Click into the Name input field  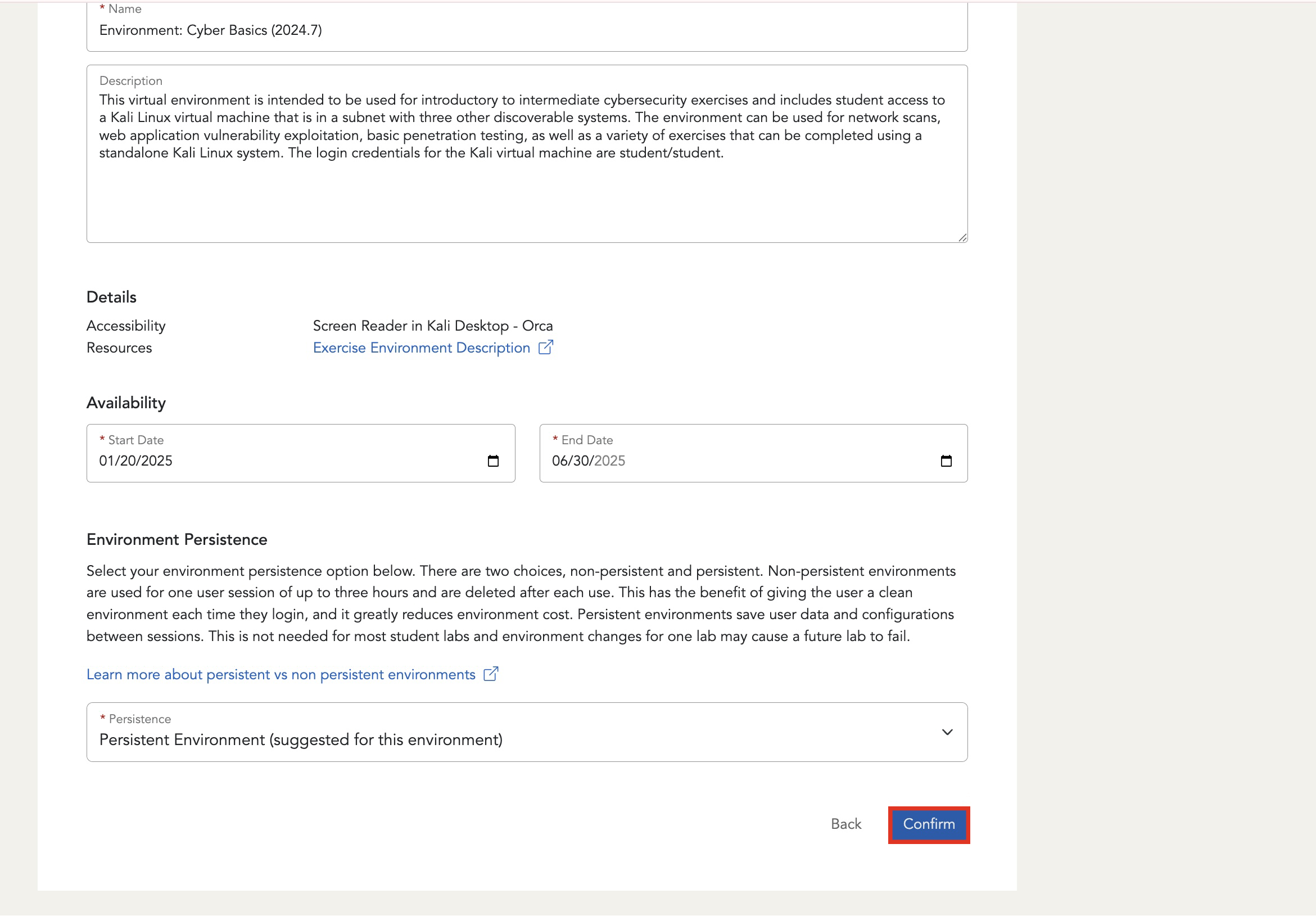pyautogui.click(x=527, y=26)
